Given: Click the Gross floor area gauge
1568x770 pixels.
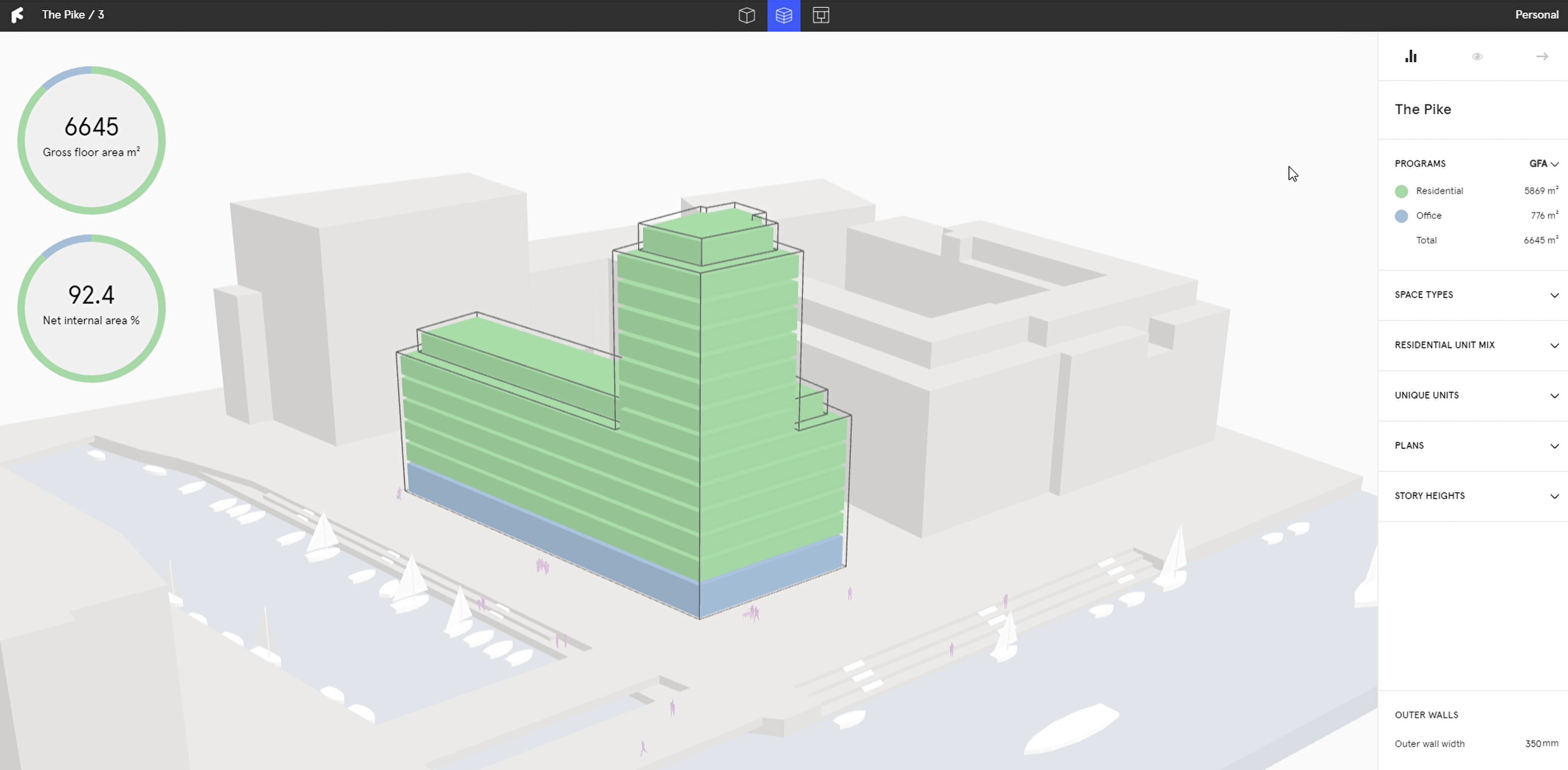Looking at the screenshot, I should tap(91, 140).
